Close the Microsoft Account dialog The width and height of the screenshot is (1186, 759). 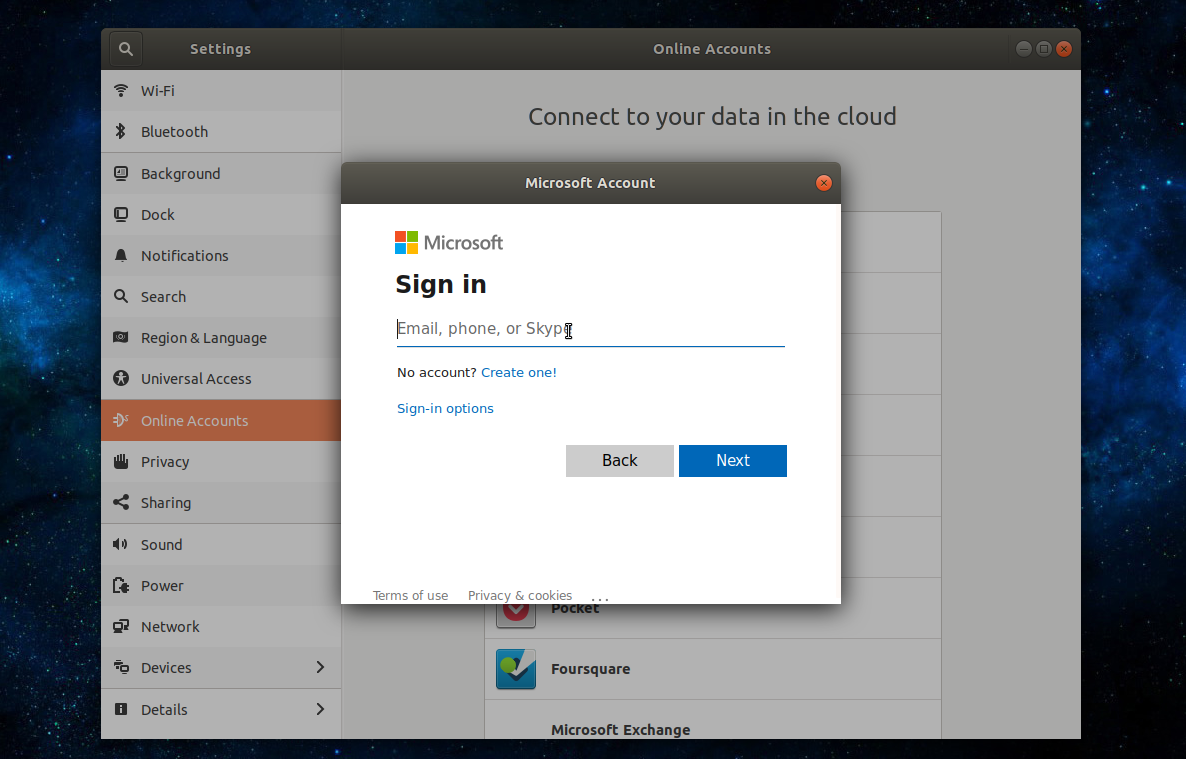824,183
